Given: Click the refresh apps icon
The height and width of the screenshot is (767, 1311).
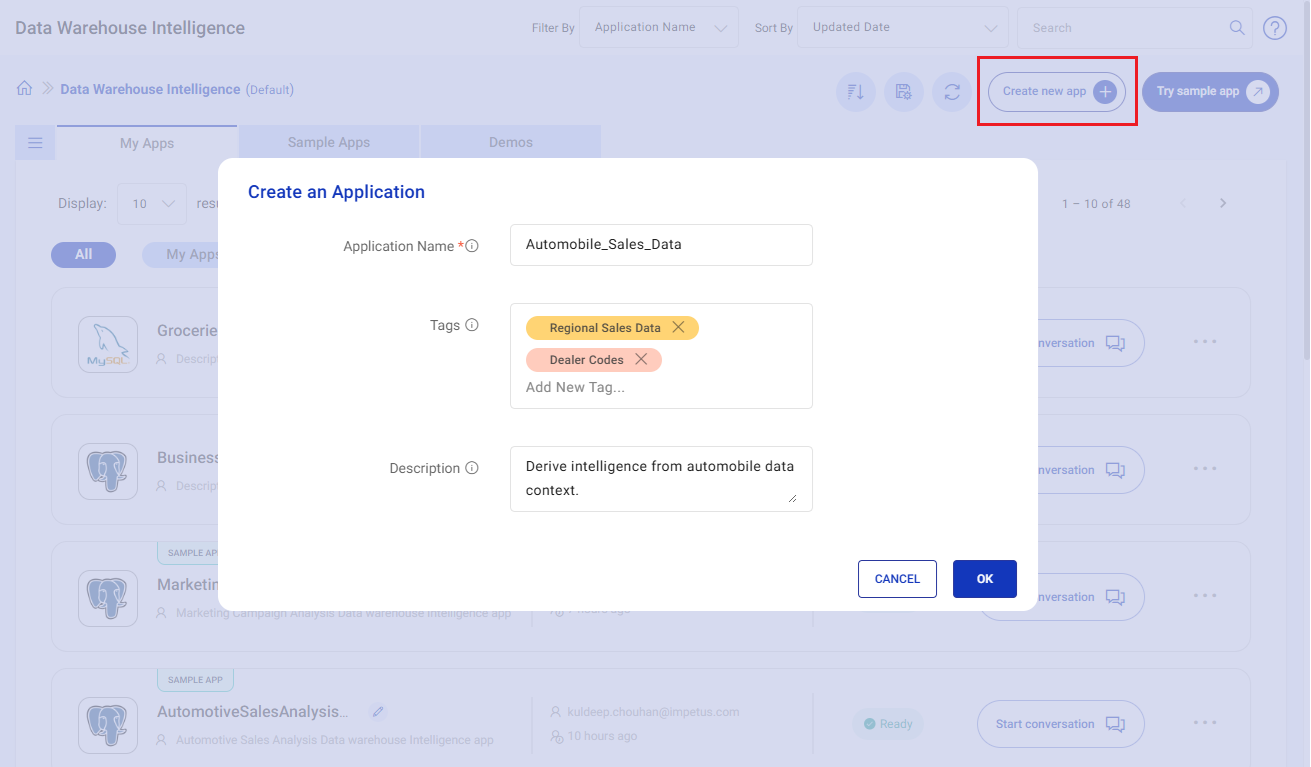Looking at the screenshot, I should coord(952,92).
